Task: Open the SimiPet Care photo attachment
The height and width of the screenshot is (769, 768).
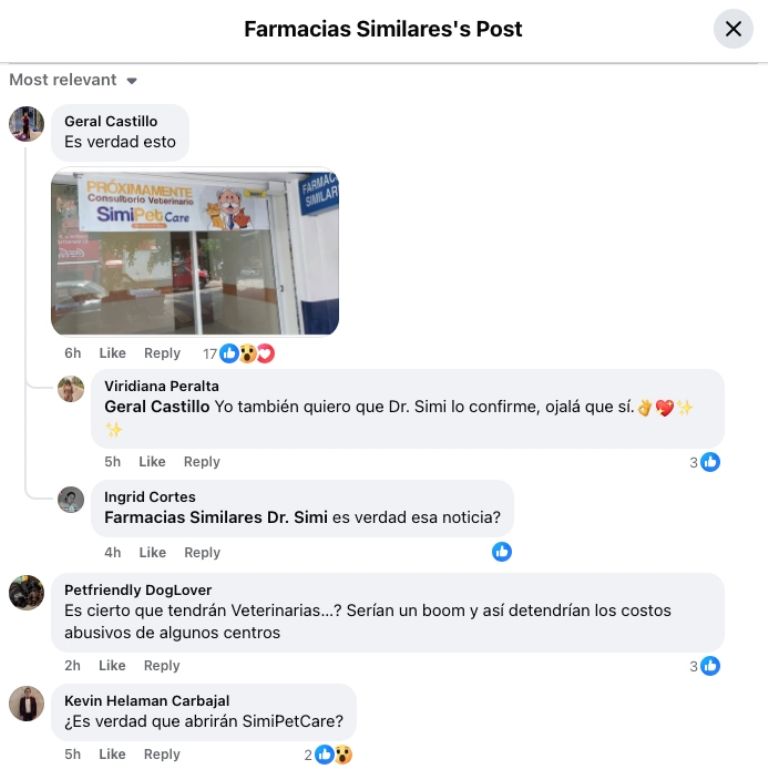Action: point(195,253)
